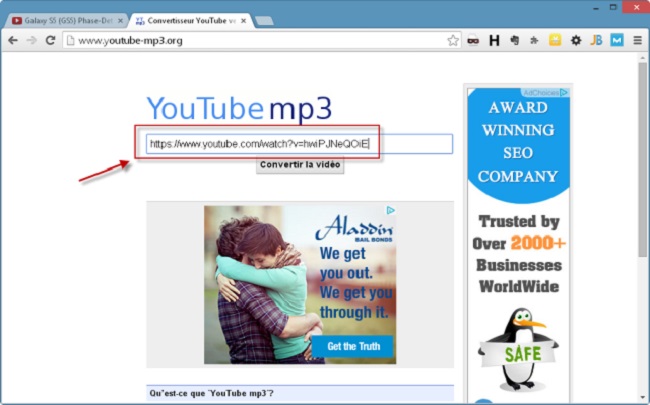Open the Evernote elephant extension icon

pyautogui.click(x=514, y=40)
